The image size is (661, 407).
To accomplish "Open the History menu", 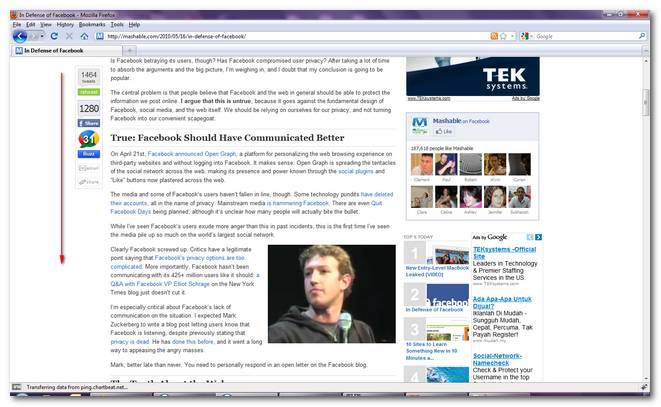I will coord(65,25).
